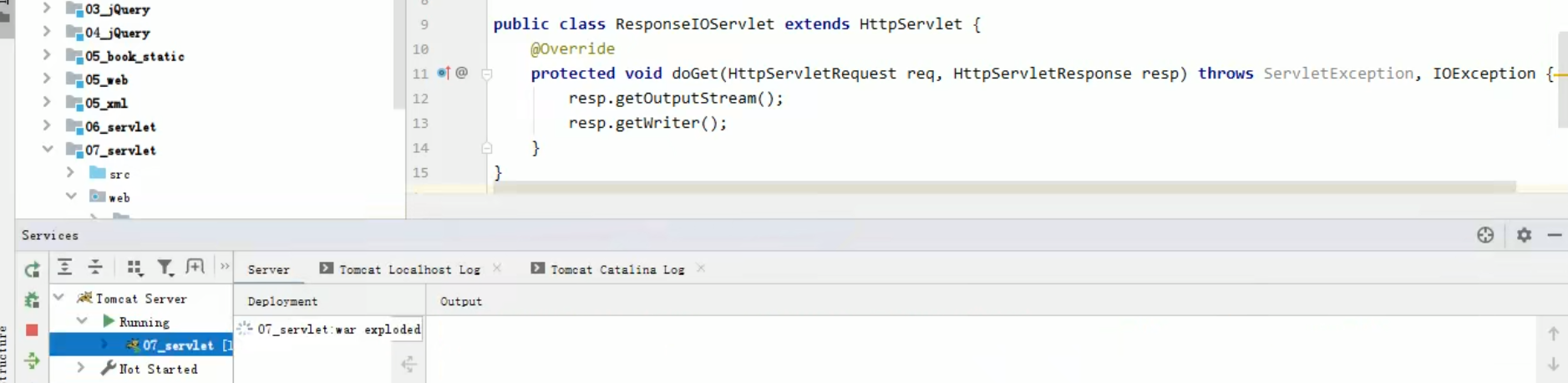Click the Open in New Tab icon
Viewport: 1568px width, 383px height.
[195, 267]
